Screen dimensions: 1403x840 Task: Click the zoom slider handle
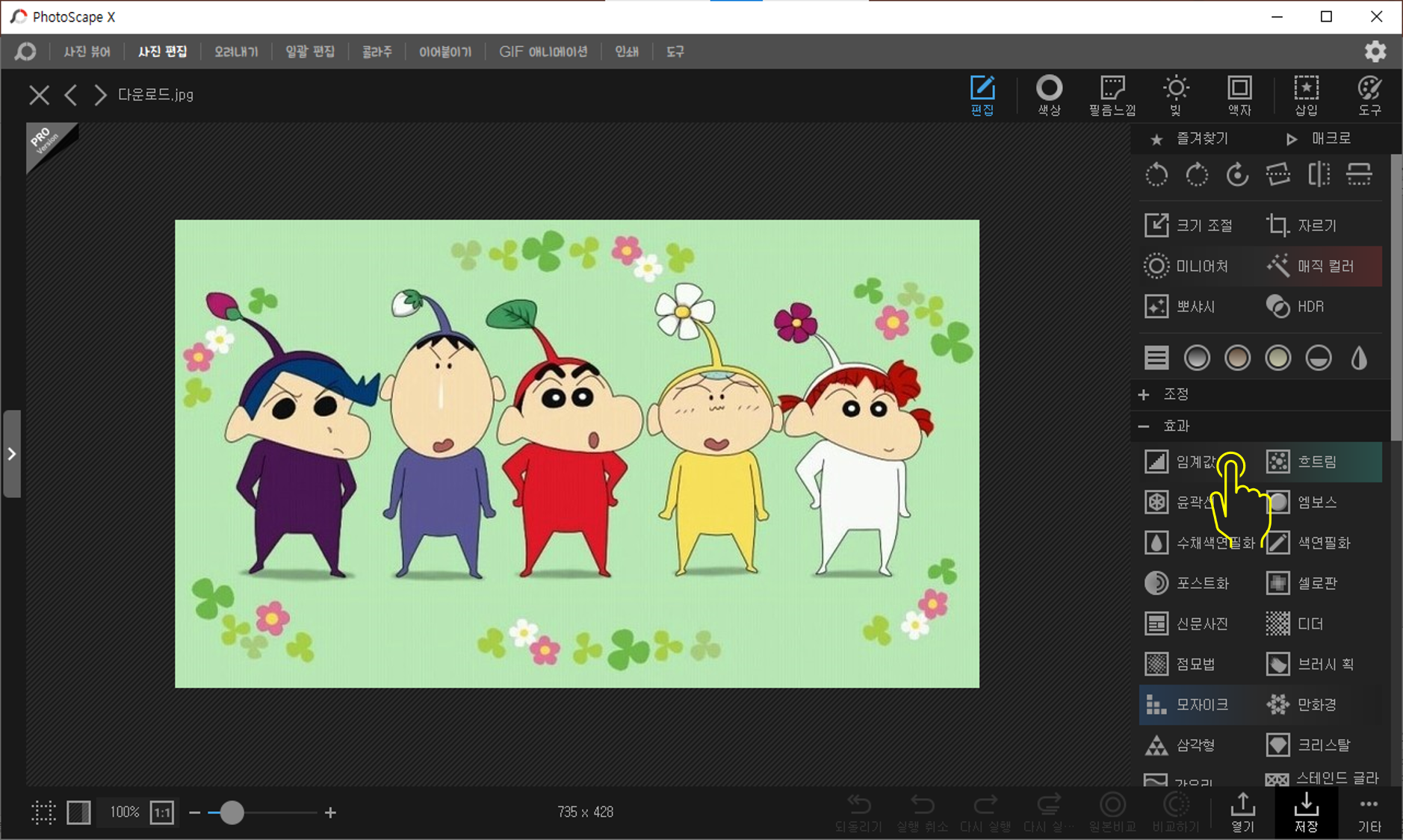232,812
